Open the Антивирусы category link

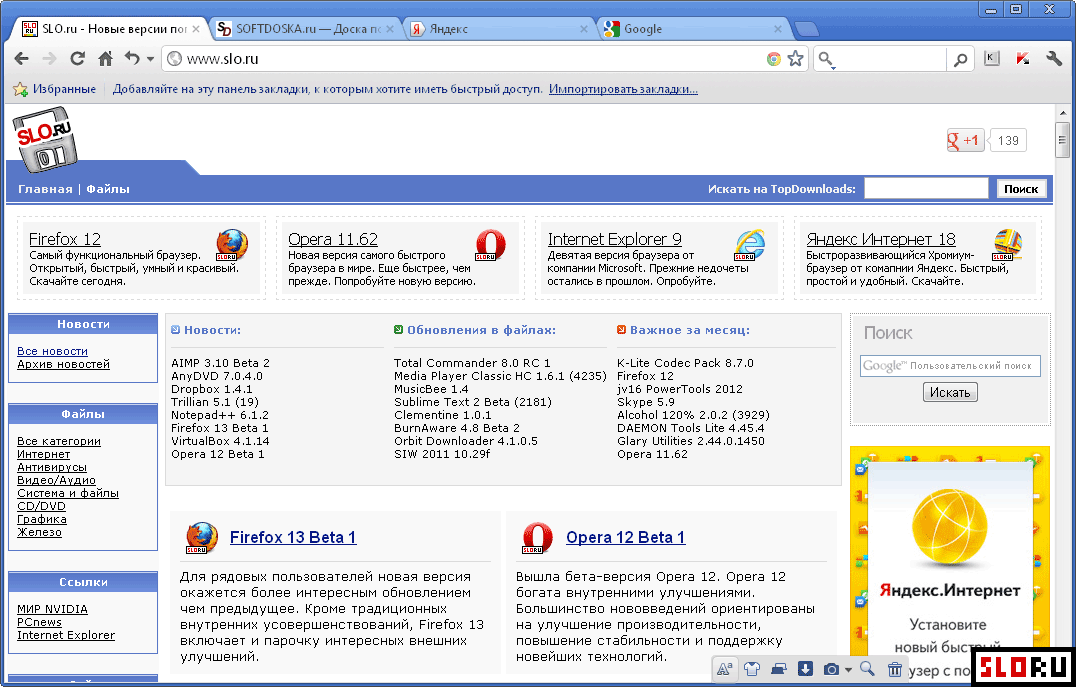[x=51, y=467]
